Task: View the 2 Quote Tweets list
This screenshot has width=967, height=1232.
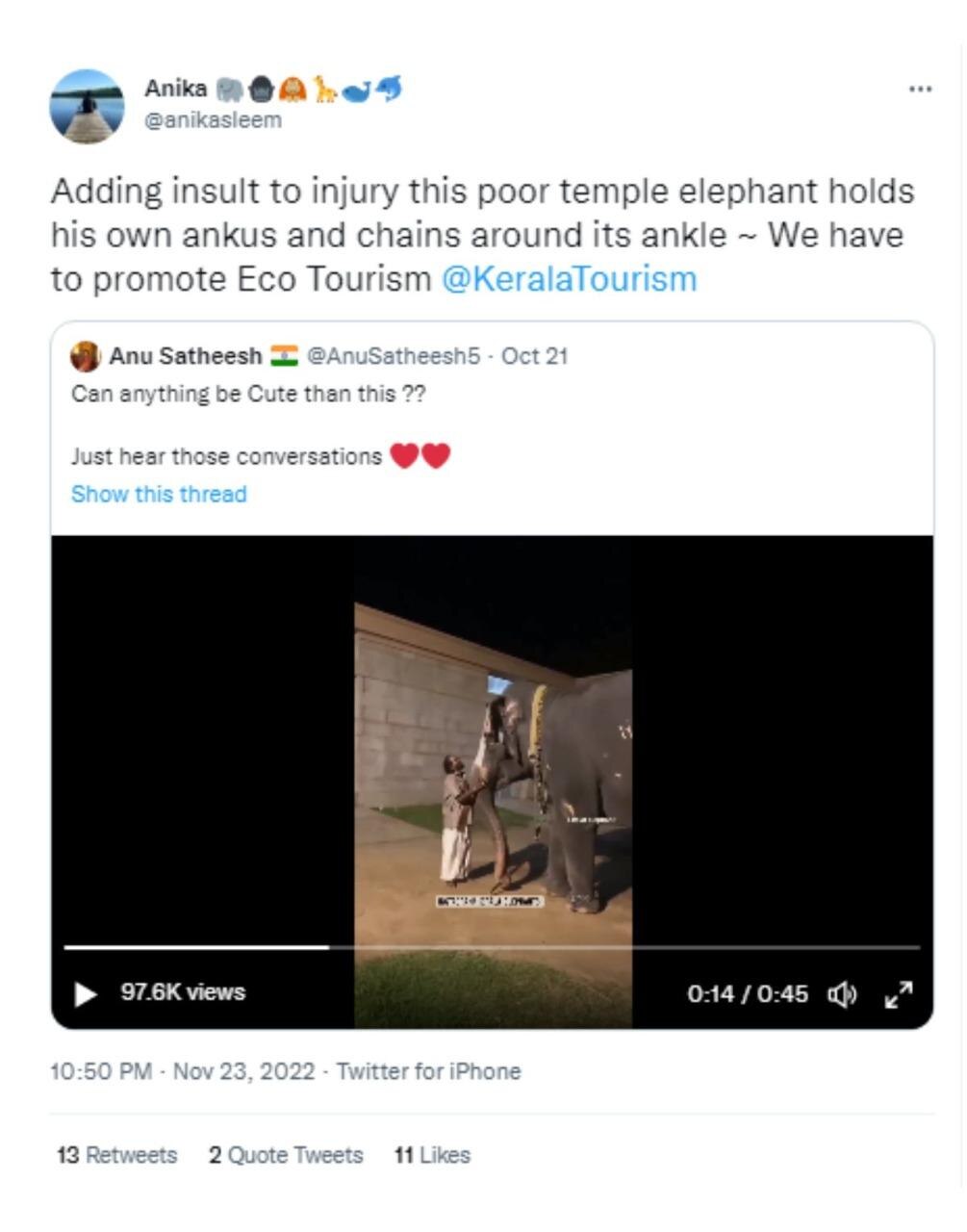Action: click(286, 1155)
